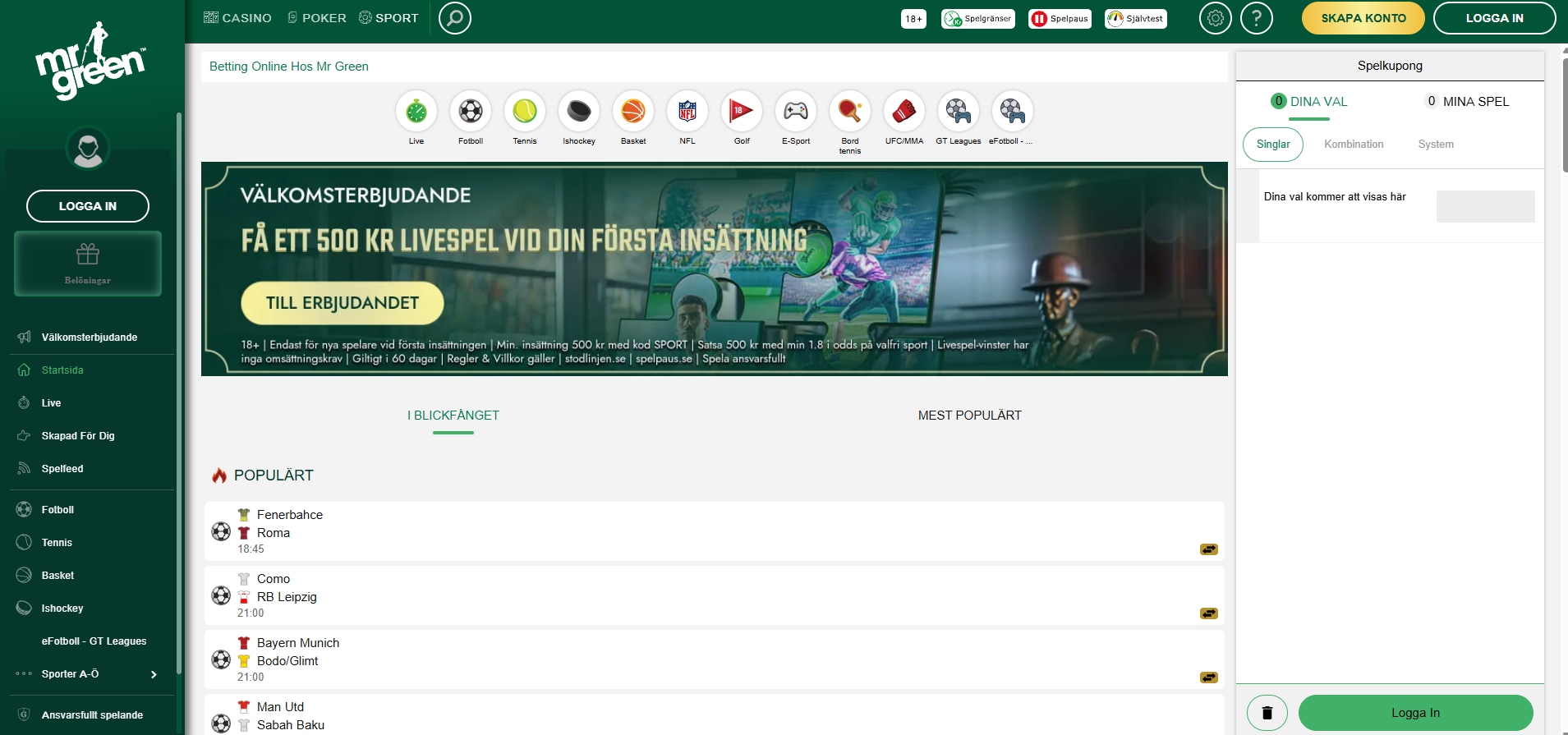The height and width of the screenshot is (735, 1568).
Task: Switch to I Blickfånget tab
Action: click(453, 416)
